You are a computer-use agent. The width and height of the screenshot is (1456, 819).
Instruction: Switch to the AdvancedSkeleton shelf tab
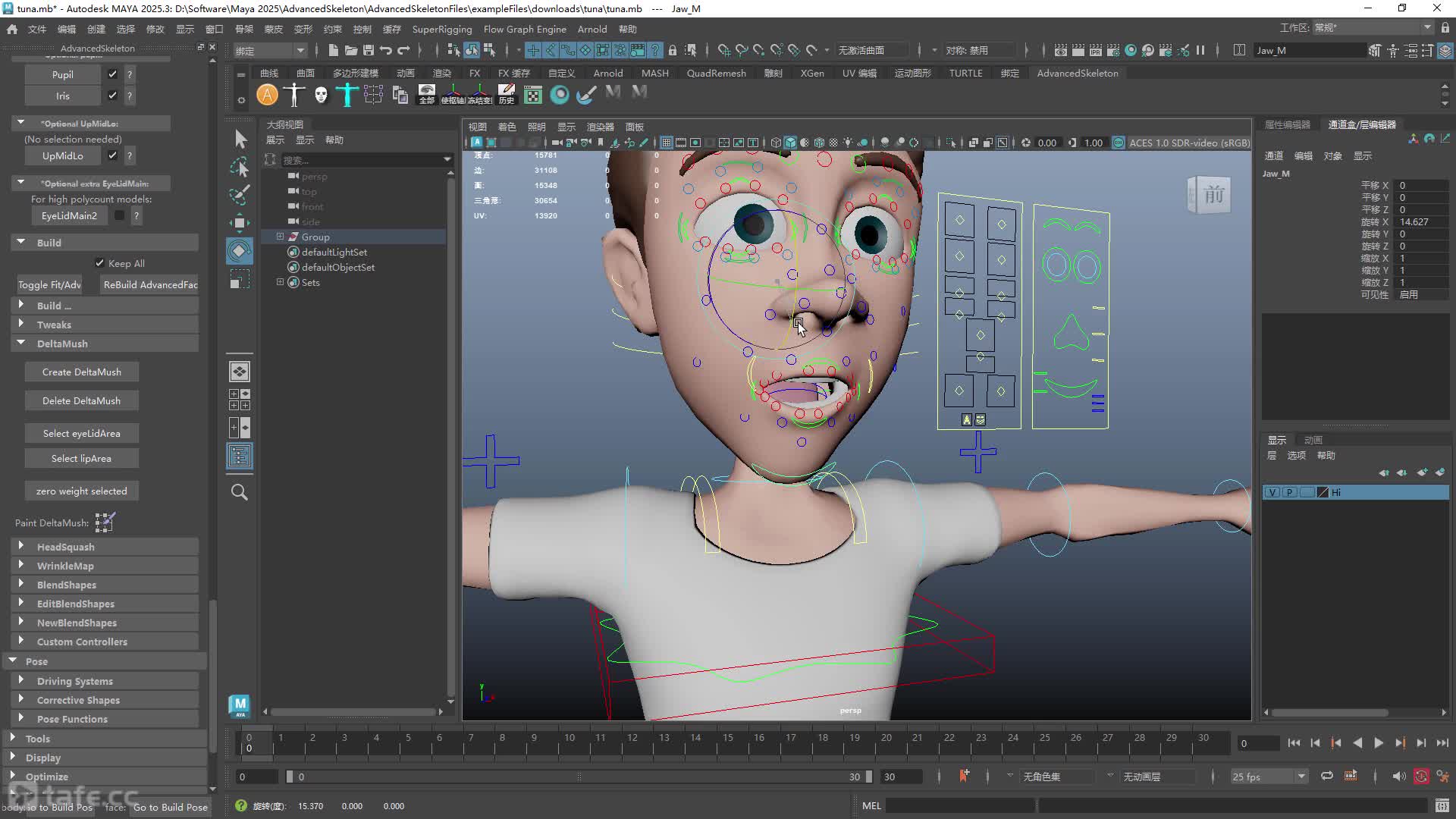1077,73
